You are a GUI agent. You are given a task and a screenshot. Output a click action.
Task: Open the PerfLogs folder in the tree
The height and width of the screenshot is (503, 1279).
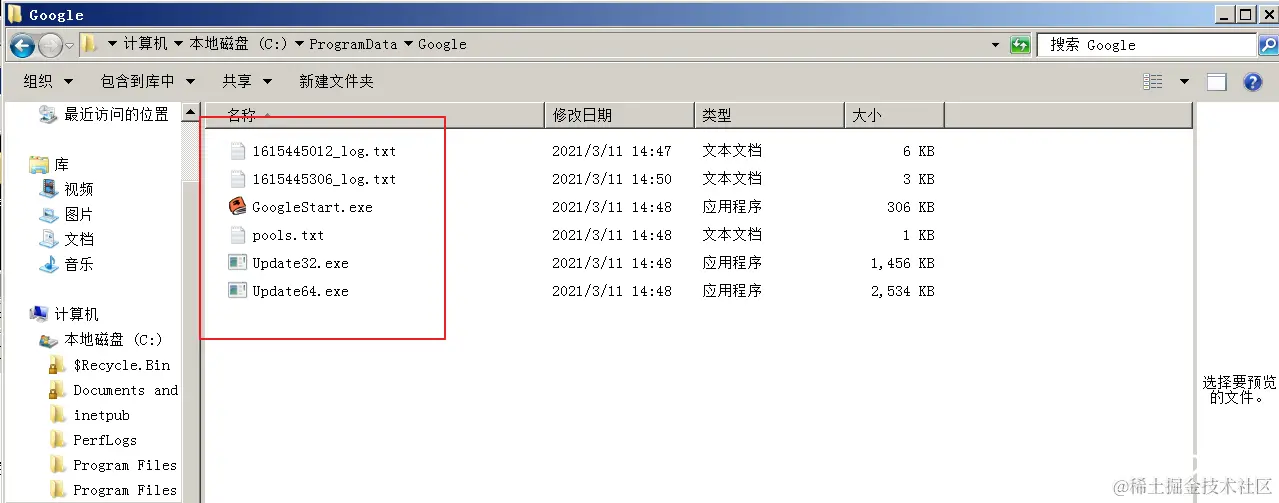click(x=105, y=440)
